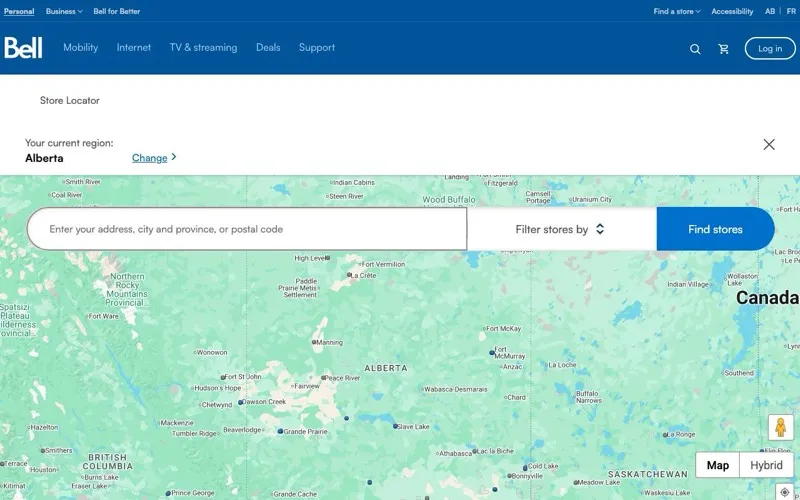Viewport: 800px width, 500px height.
Task: Click the Peace River map label
Action: pos(342,378)
